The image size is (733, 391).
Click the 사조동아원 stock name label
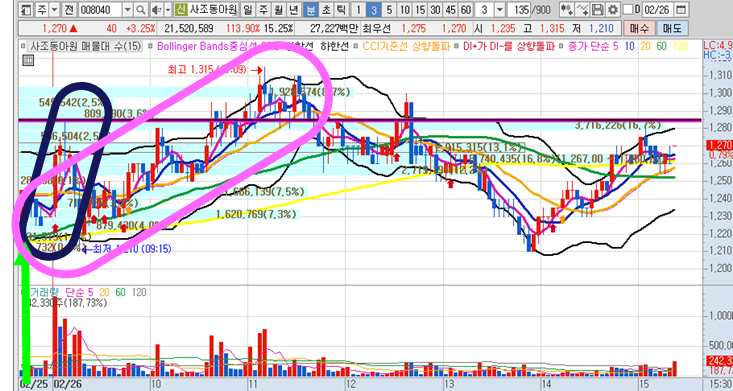(x=214, y=9)
